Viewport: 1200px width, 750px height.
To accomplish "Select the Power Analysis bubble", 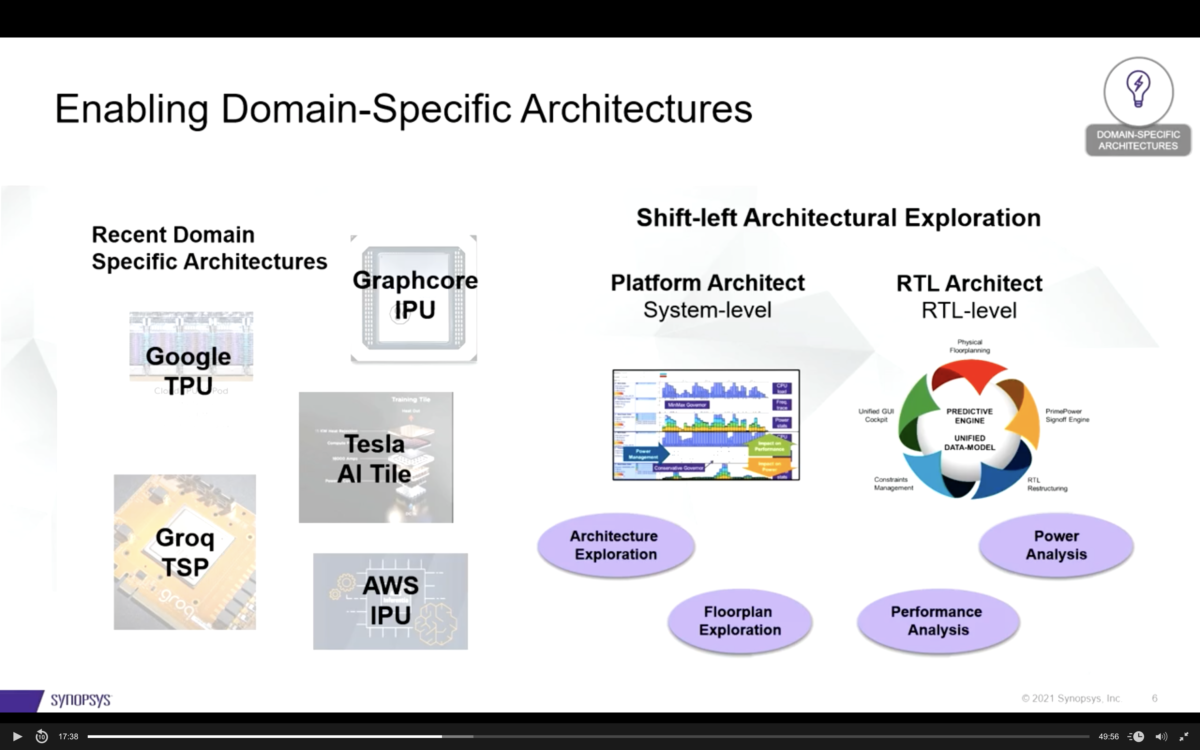I will (1055, 545).
